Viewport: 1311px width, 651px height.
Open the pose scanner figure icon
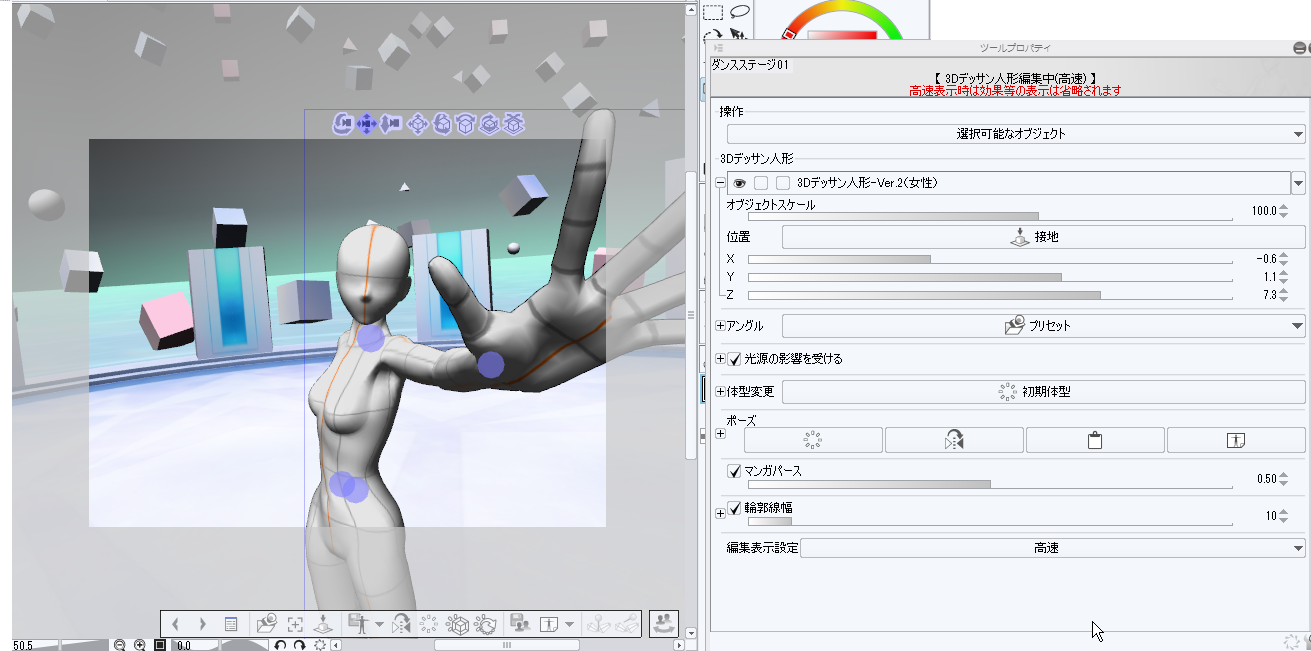(x=548, y=623)
